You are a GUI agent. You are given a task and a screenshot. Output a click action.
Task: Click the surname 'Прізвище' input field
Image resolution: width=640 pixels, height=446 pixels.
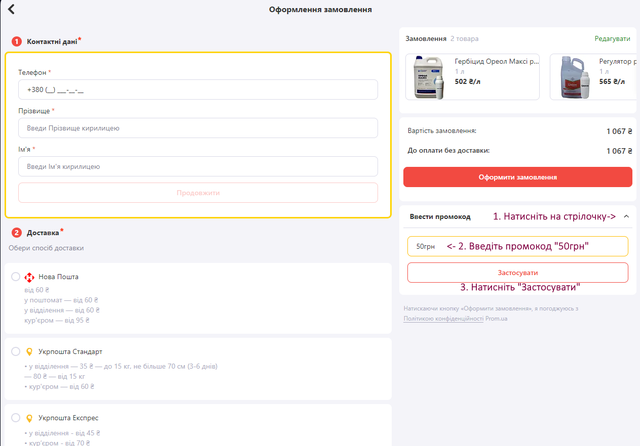pyautogui.click(x=198, y=128)
